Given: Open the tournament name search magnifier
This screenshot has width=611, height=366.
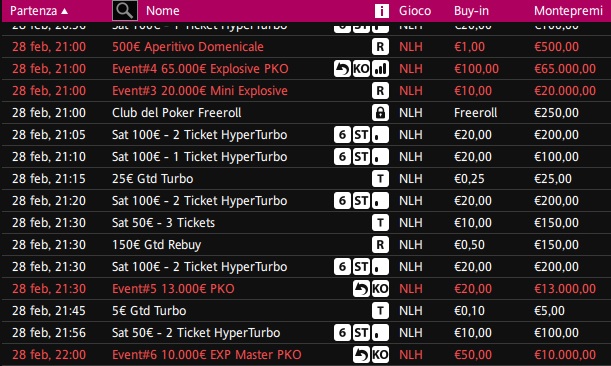Looking at the screenshot, I should click(125, 11).
